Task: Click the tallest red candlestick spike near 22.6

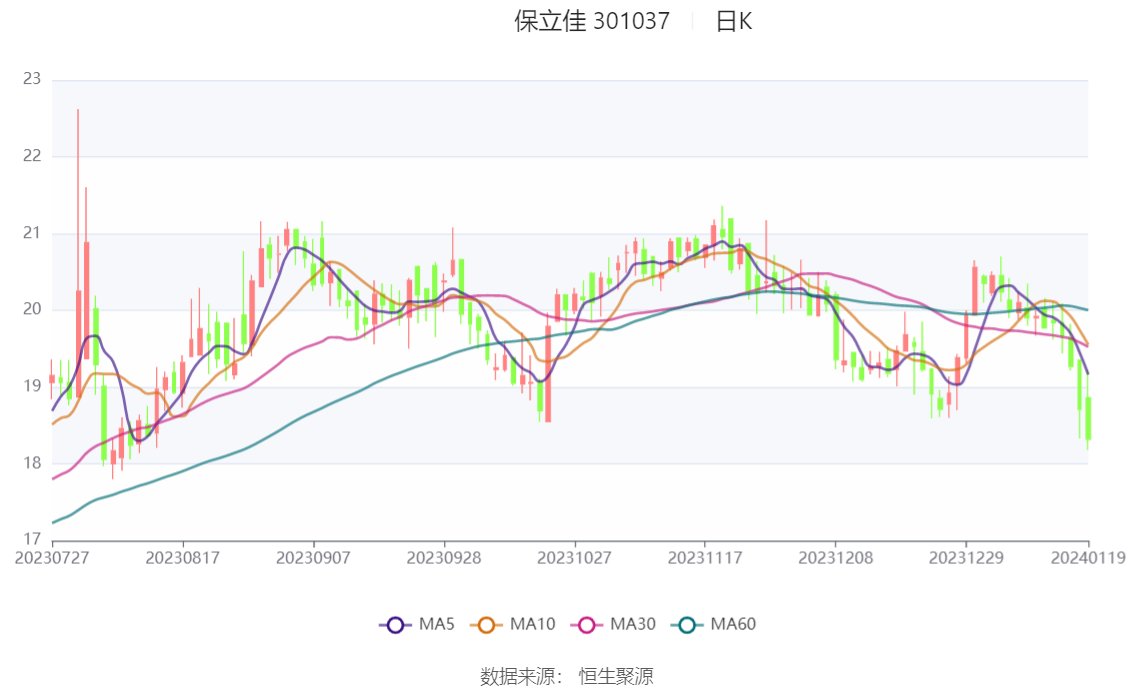Action: point(78,253)
